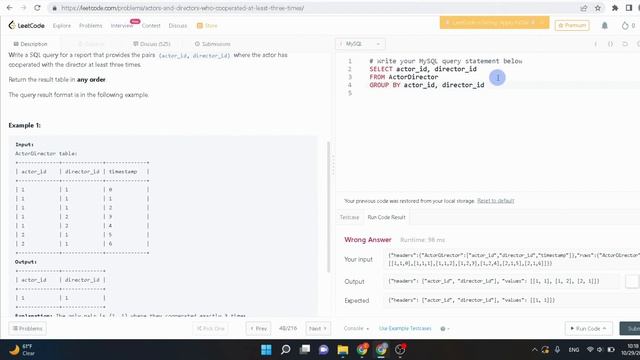The height and width of the screenshot is (360, 640).
Task: Select the Run Code Result tab
Action: click(x=386, y=217)
